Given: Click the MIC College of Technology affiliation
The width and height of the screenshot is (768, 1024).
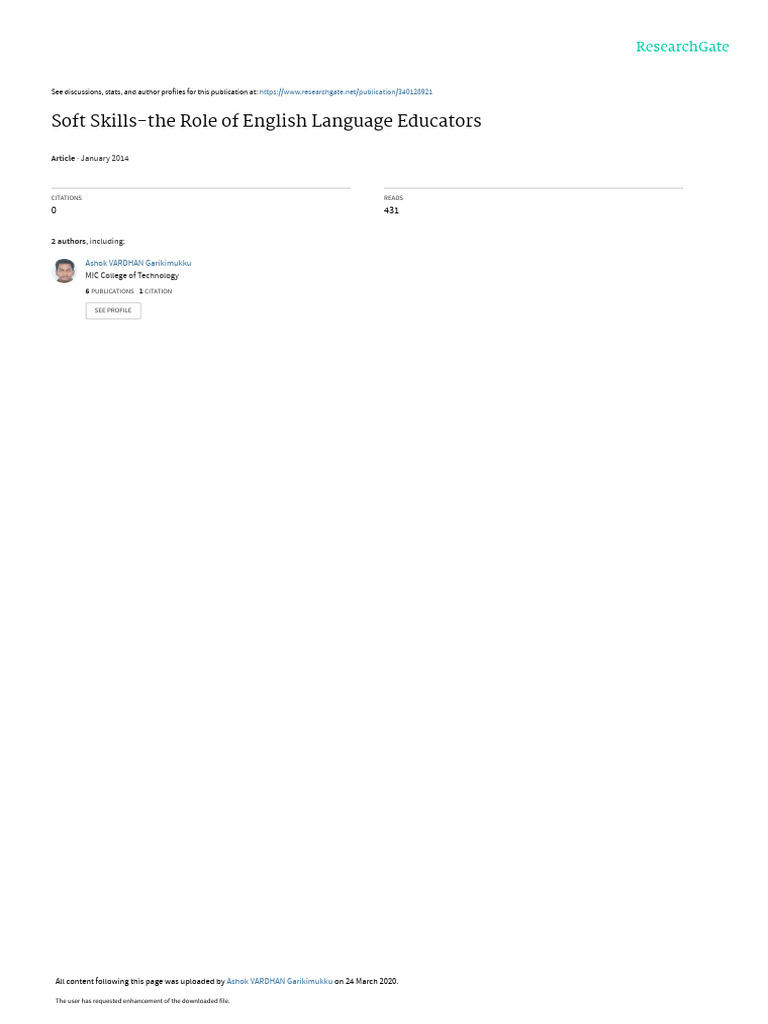Looking at the screenshot, I should pos(132,276).
